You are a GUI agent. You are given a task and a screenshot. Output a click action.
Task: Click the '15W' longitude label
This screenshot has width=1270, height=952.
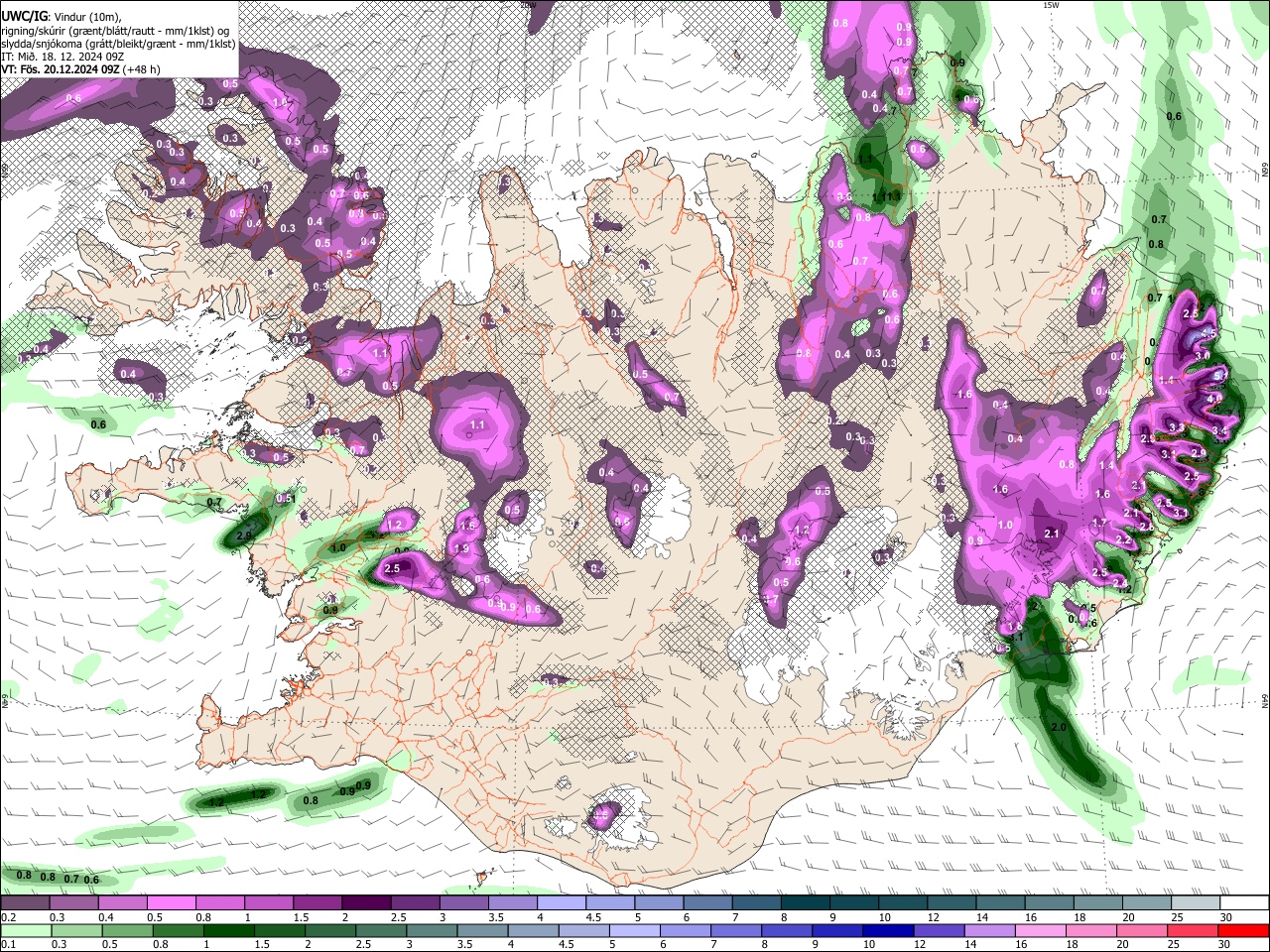(1051, 5)
